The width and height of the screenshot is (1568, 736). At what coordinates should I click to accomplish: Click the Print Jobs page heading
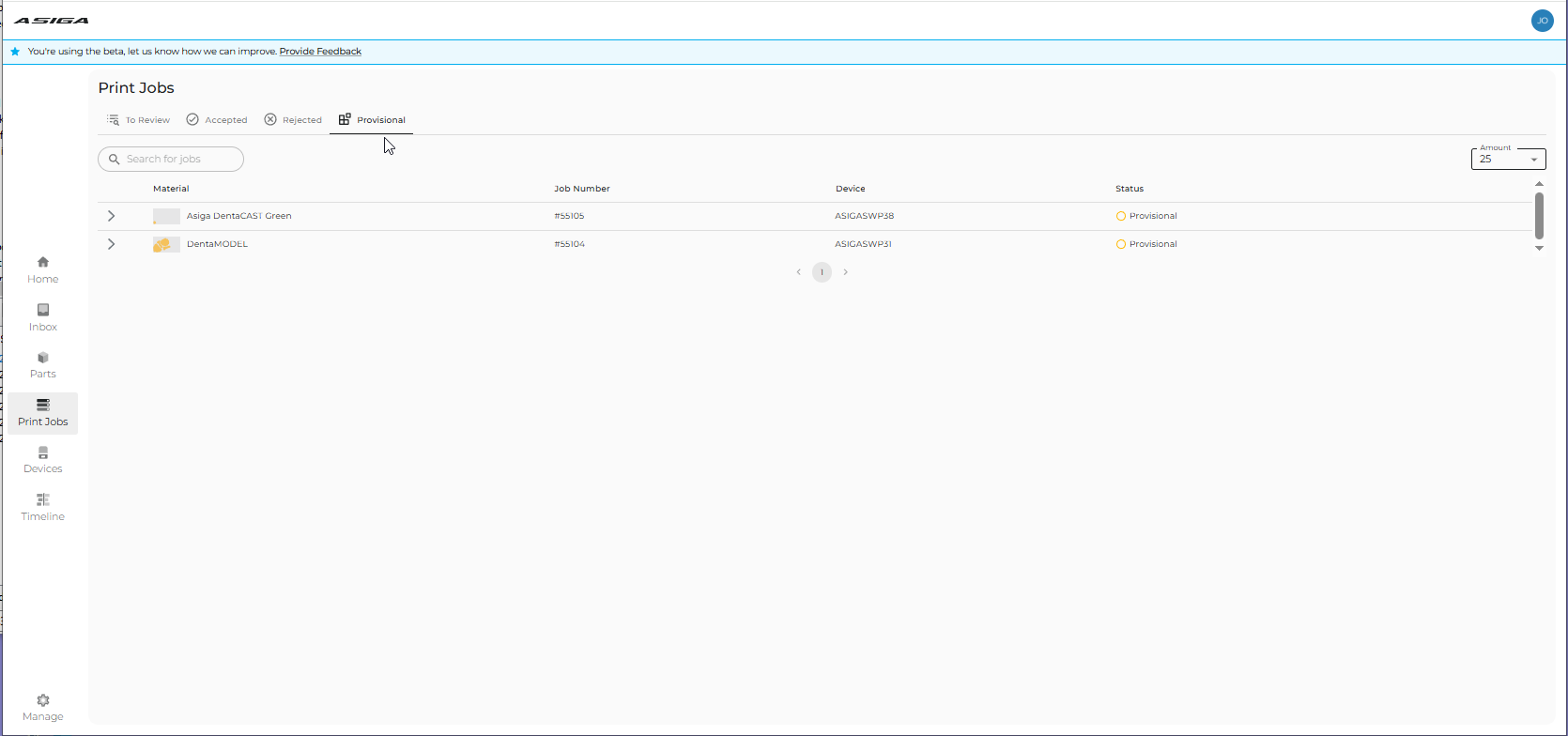(136, 88)
